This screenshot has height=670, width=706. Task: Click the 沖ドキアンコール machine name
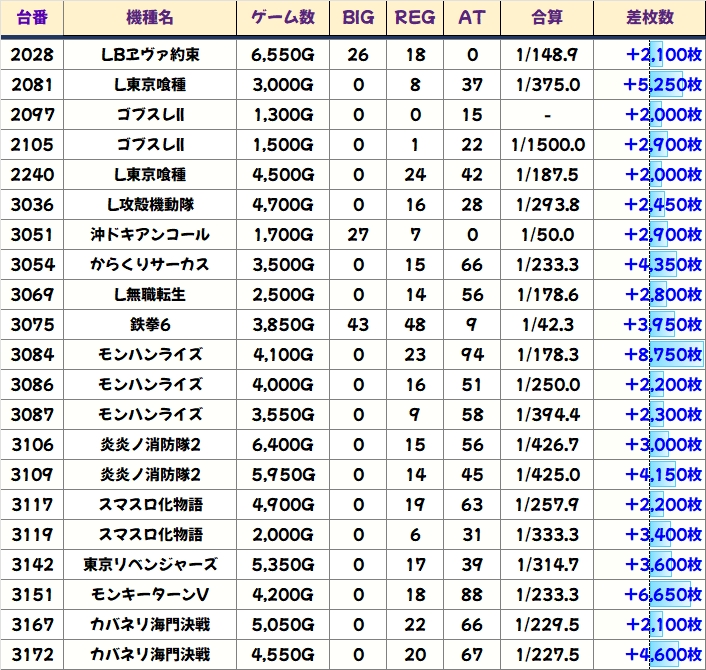click(x=150, y=235)
